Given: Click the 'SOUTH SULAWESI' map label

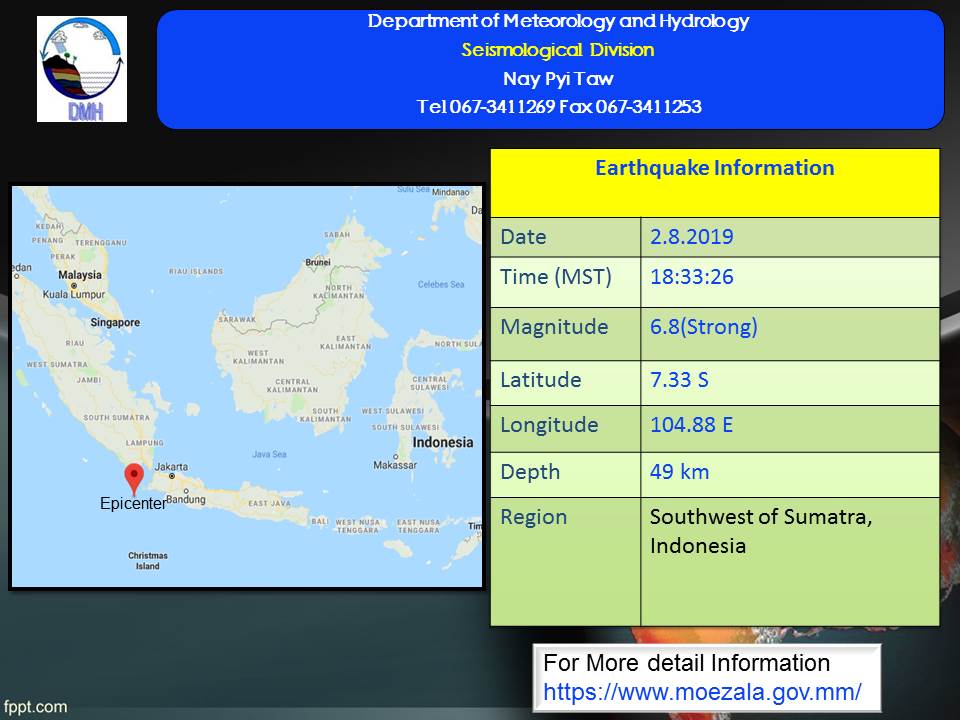Looking at the screenshot, I should point(405,427).
